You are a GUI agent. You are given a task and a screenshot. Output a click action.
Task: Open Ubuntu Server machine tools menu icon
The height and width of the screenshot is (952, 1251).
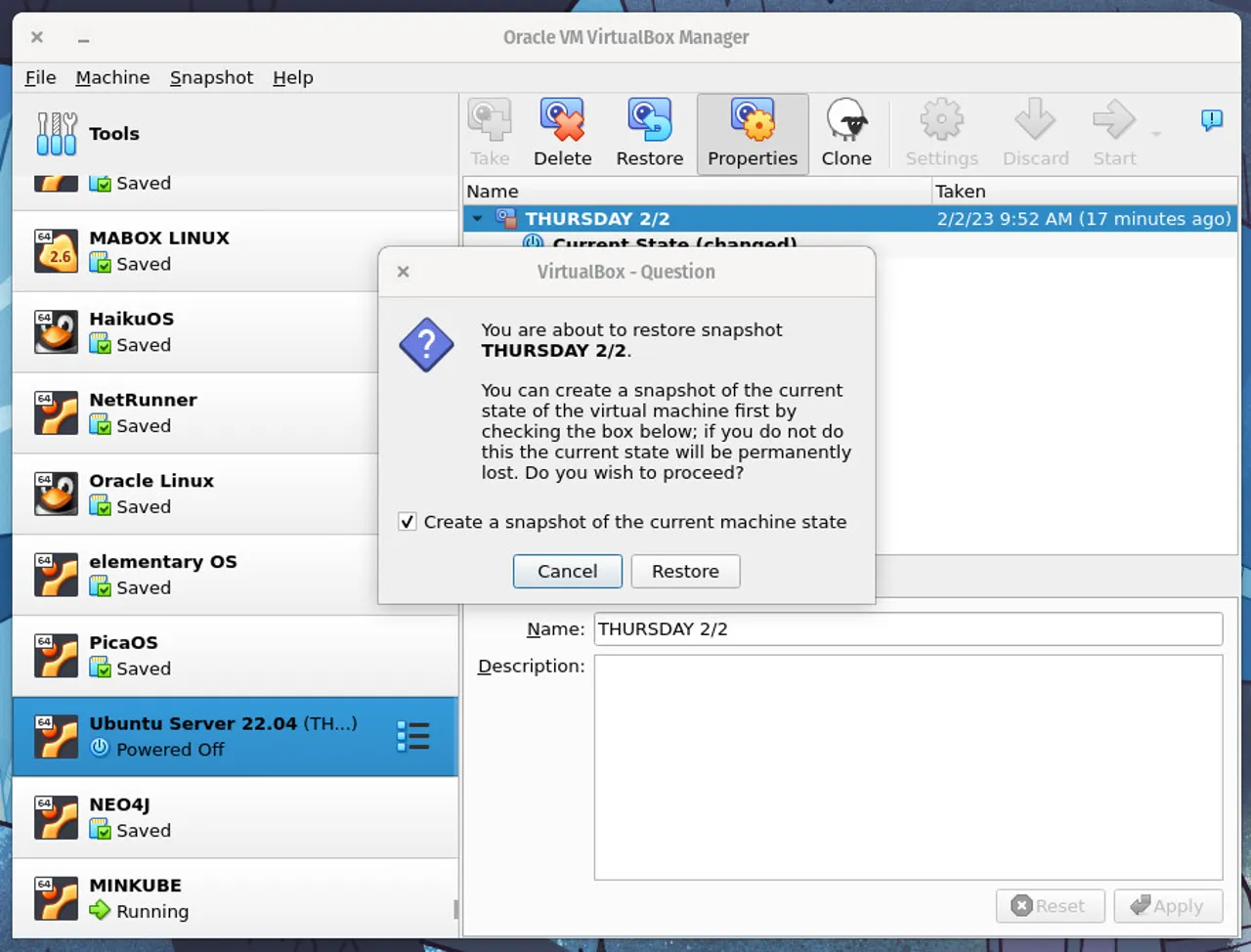click(413, 736)
